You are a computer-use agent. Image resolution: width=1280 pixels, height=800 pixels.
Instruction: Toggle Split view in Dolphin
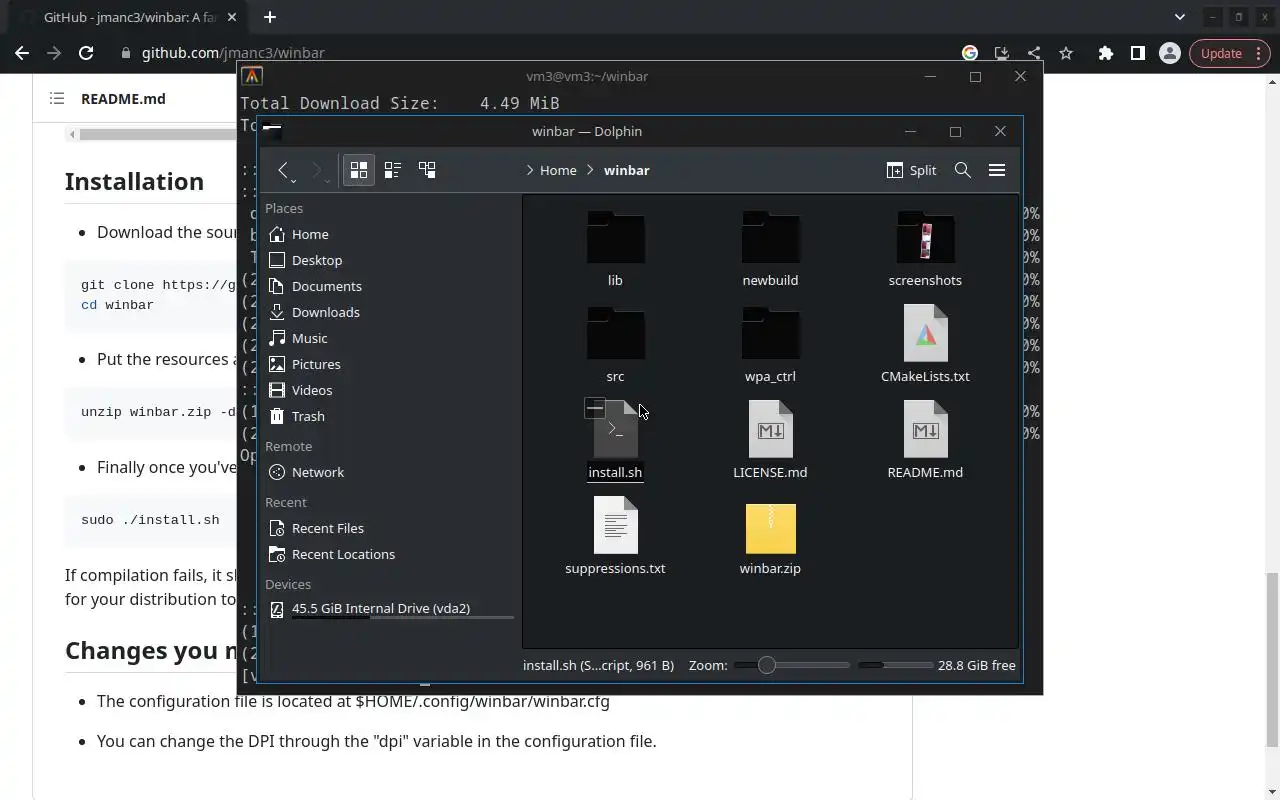911,170
